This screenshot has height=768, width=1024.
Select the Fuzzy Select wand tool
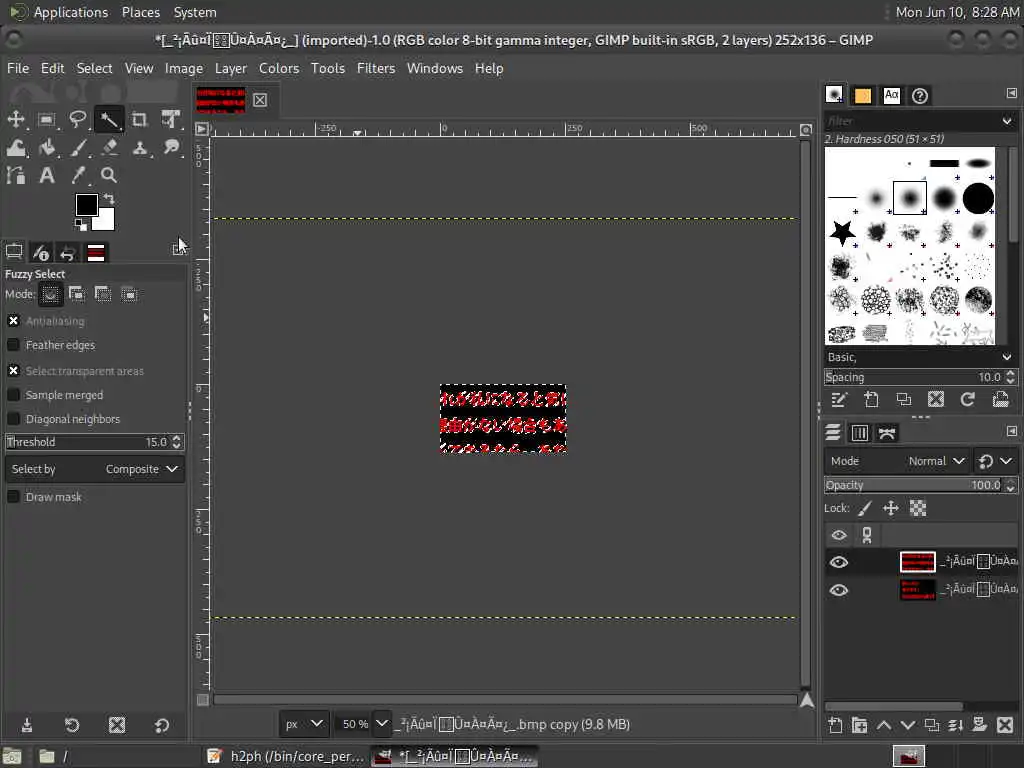pos(109,120)
